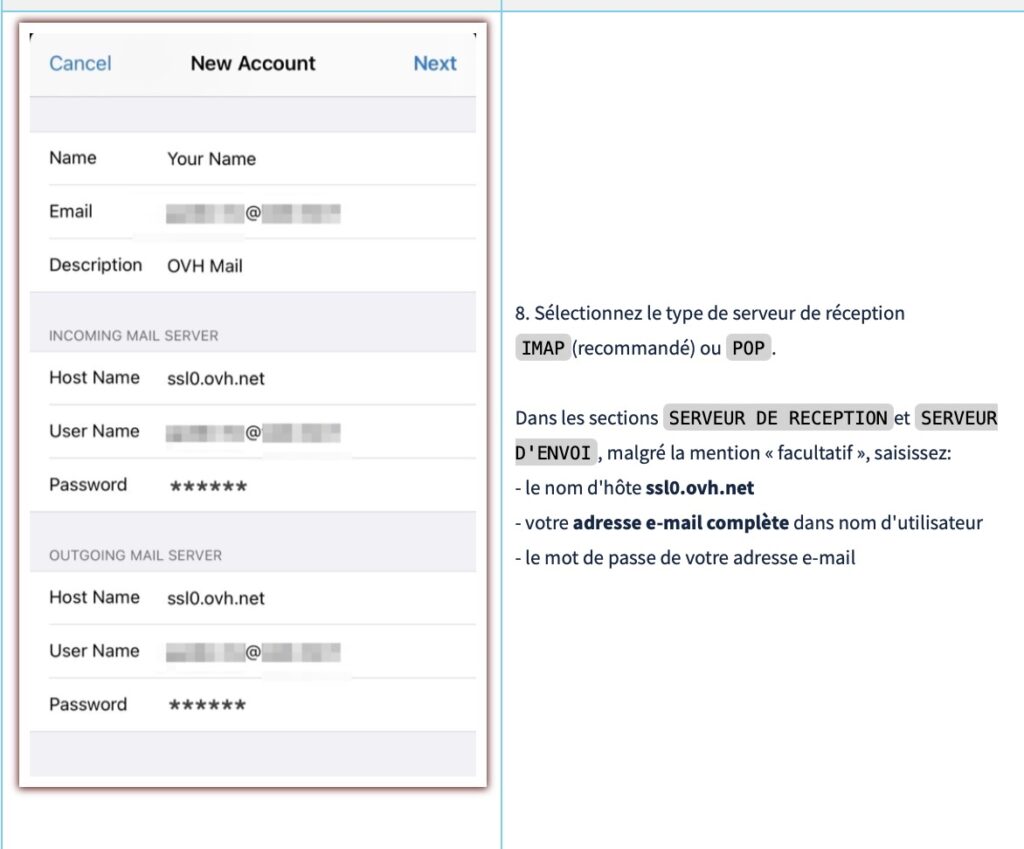The width and height of the screenshot is (1024, 849).
Task: Click the bold ssl0.ovh.net hostname in instructions
Action: pos(700,488)
